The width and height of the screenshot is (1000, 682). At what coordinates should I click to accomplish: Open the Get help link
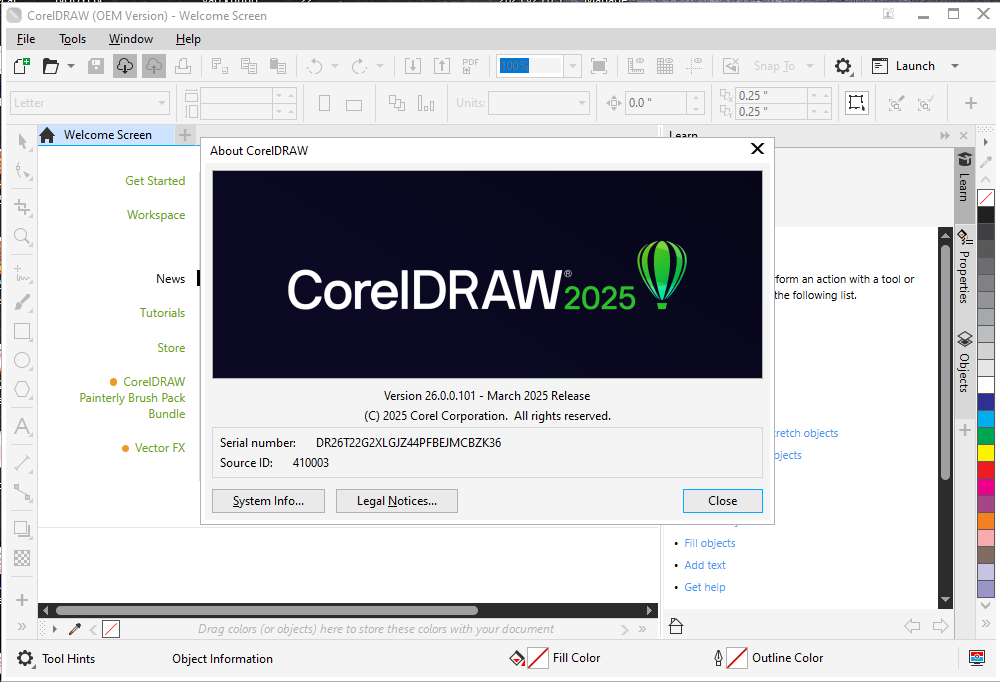click(705, 587)
